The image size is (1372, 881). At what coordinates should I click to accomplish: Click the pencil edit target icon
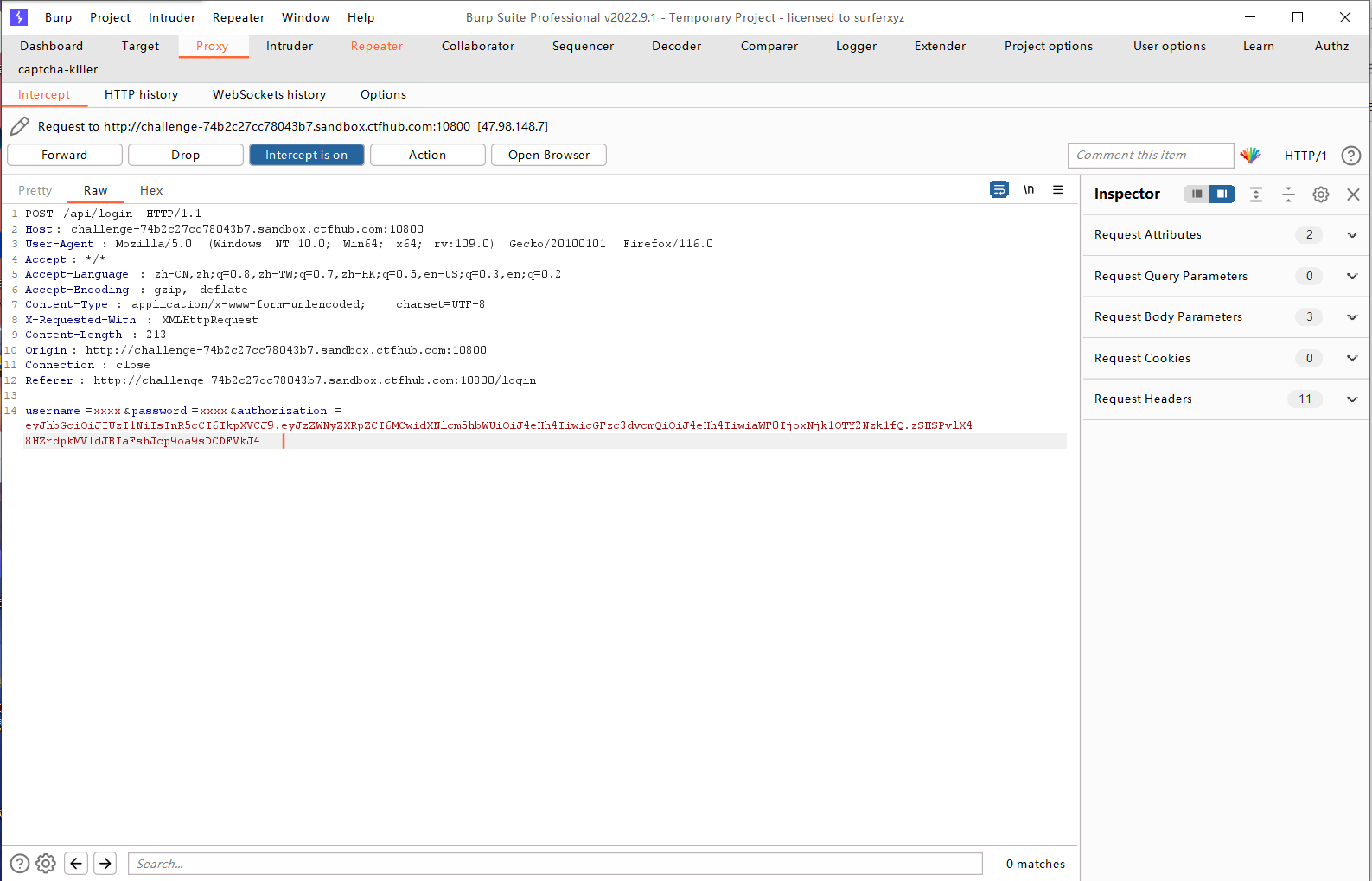click(20, 126)
